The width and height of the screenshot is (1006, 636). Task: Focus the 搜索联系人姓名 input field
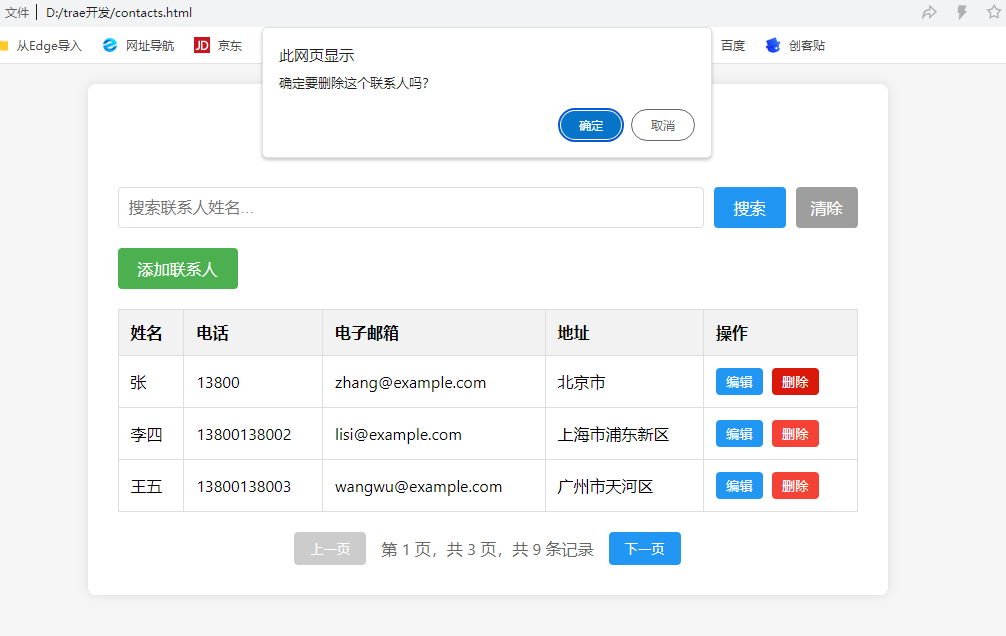point(411,207)
